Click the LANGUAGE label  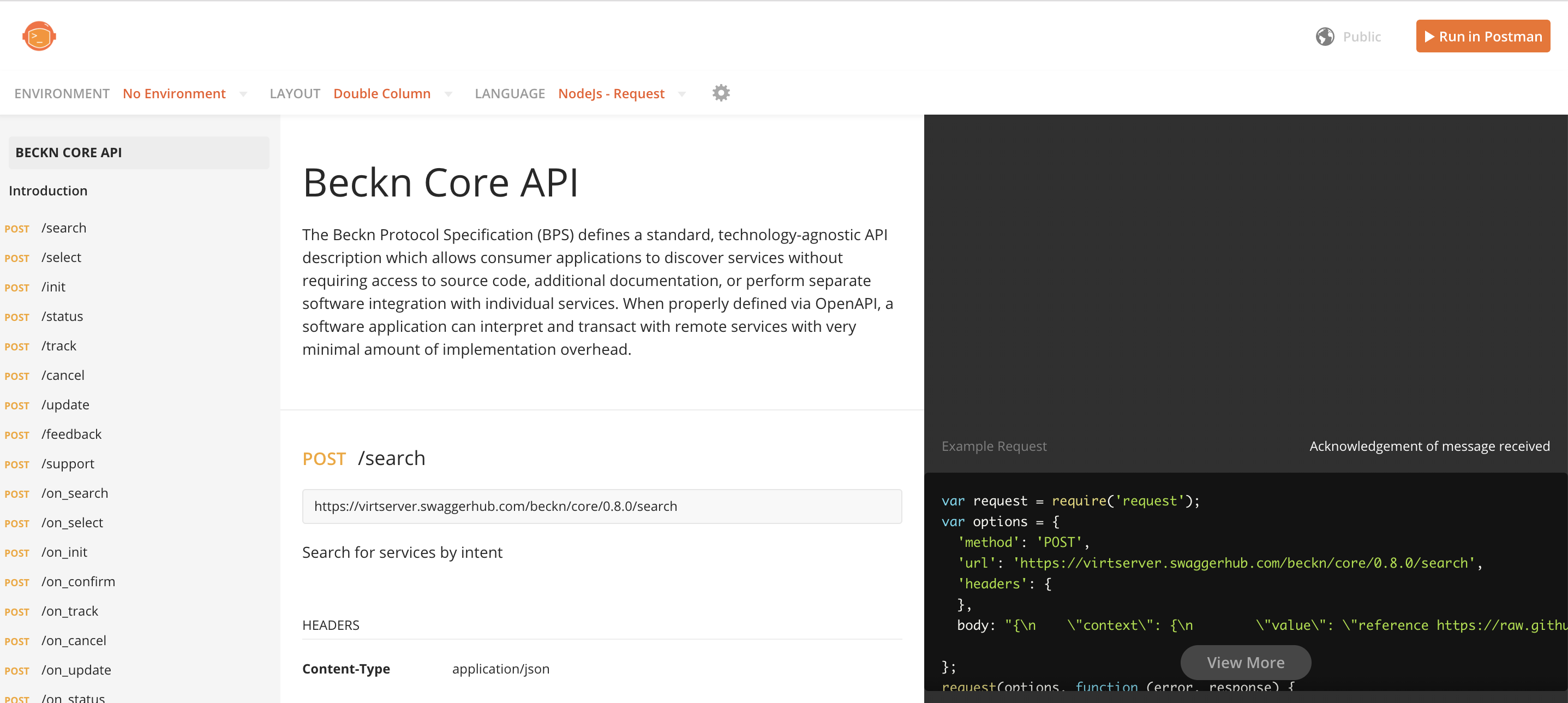(510, 93)
